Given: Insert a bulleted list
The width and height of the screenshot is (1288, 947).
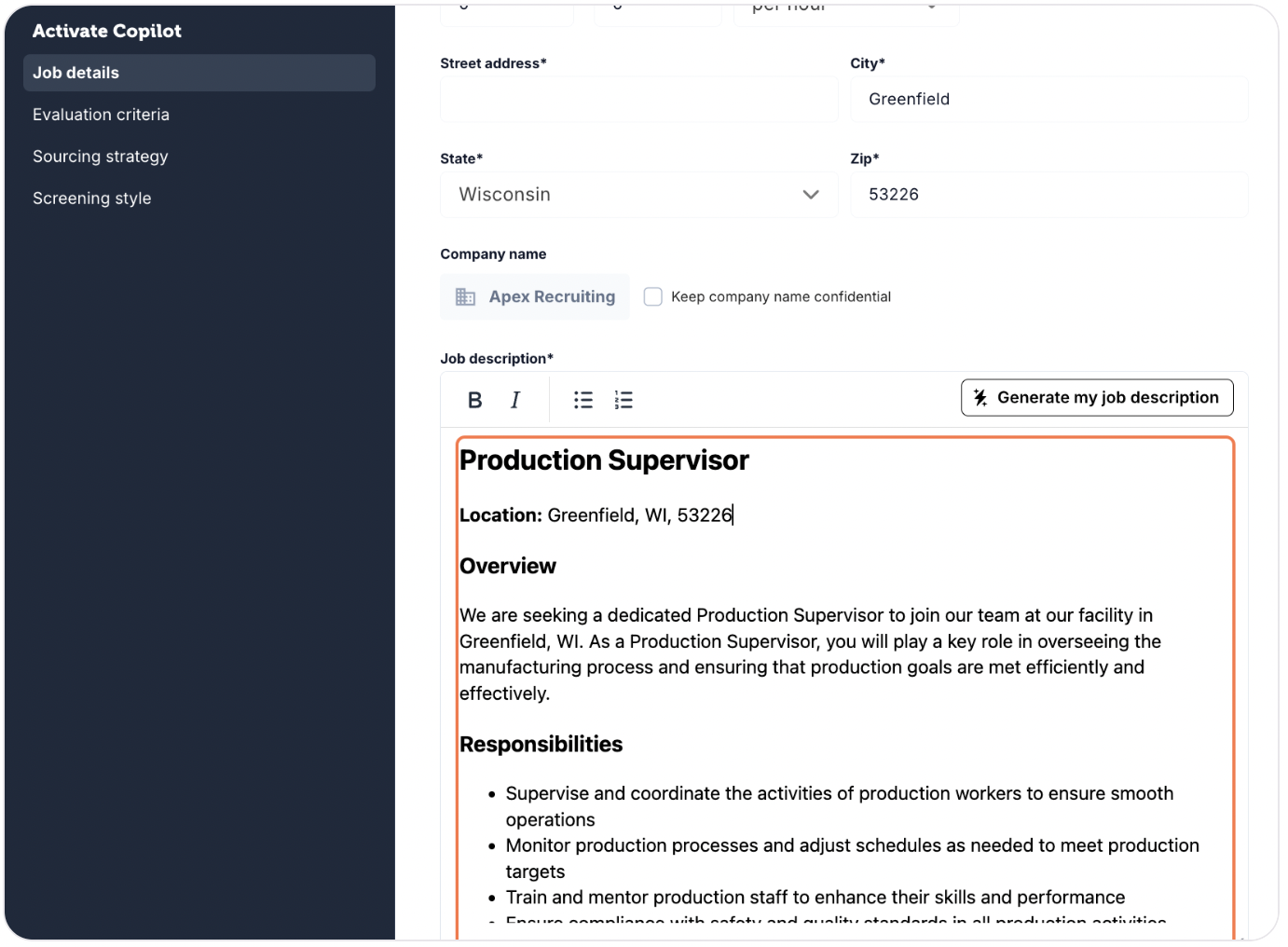Looking at the screenshot, I should [583, 400].
